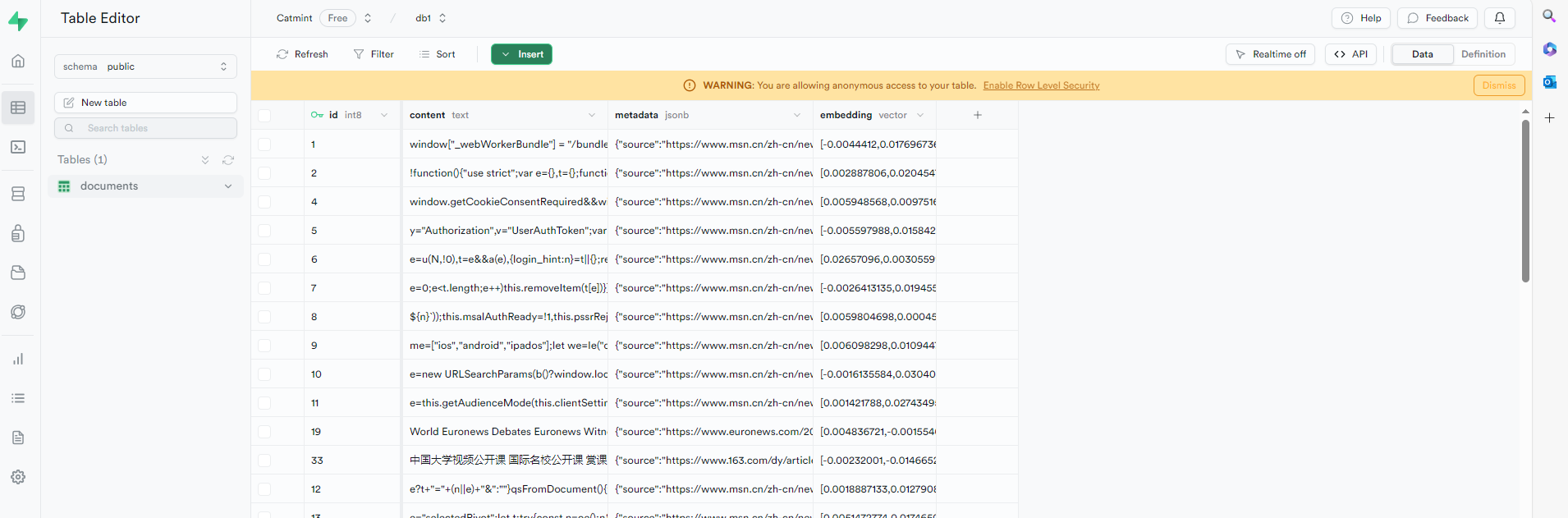Add a new column with plus icon
Screen dimensions: 1568x518
click(977, 115)
